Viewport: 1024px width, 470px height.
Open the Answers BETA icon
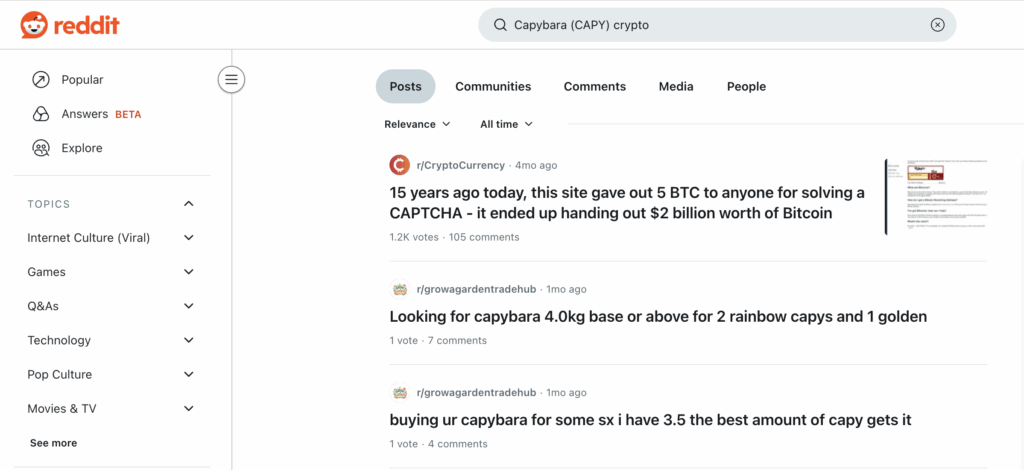click(x=41, y=114)
